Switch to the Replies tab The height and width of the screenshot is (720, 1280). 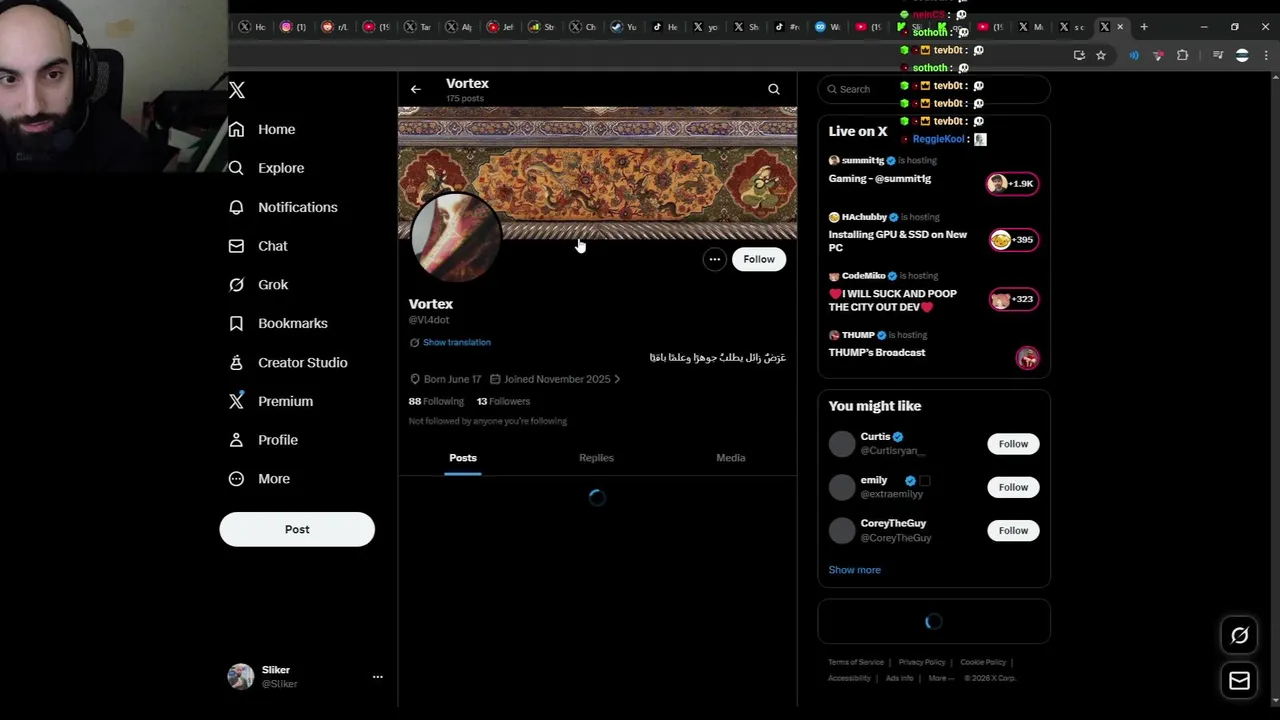(x=596, y=458)
